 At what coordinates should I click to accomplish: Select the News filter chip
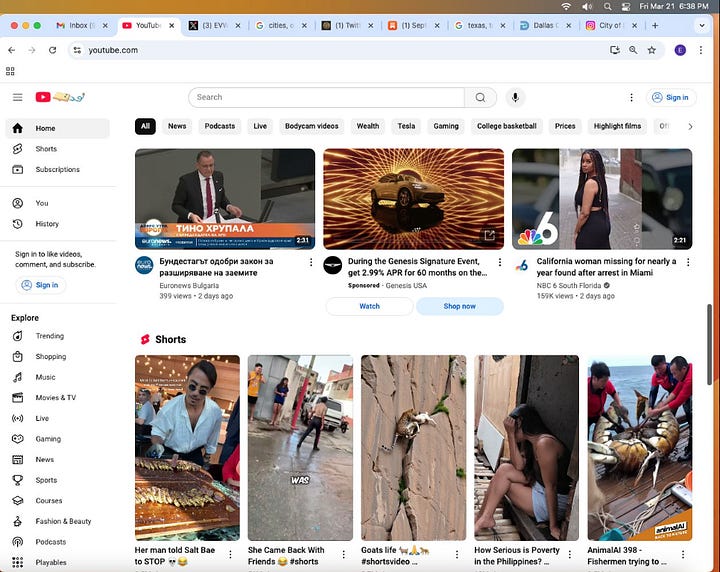pyautogui.click(x=177, y=126)
